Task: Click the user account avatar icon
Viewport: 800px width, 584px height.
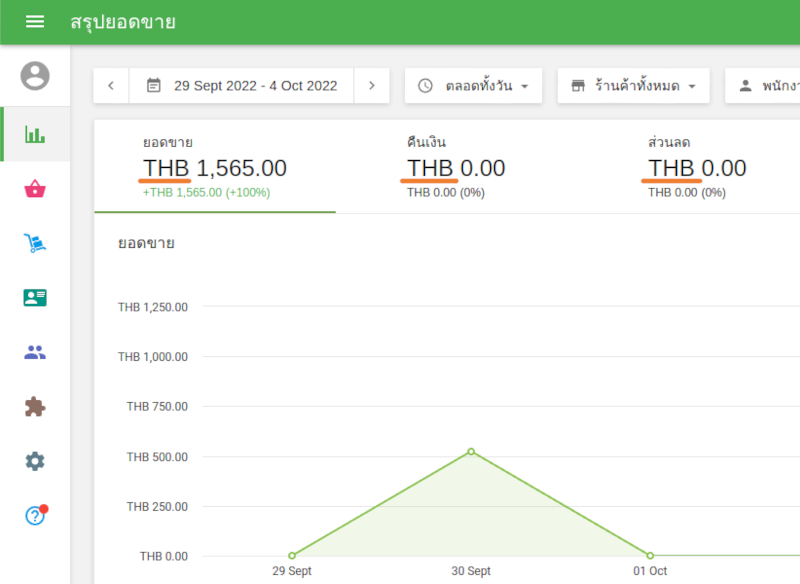Action: [x=35, y=76]
